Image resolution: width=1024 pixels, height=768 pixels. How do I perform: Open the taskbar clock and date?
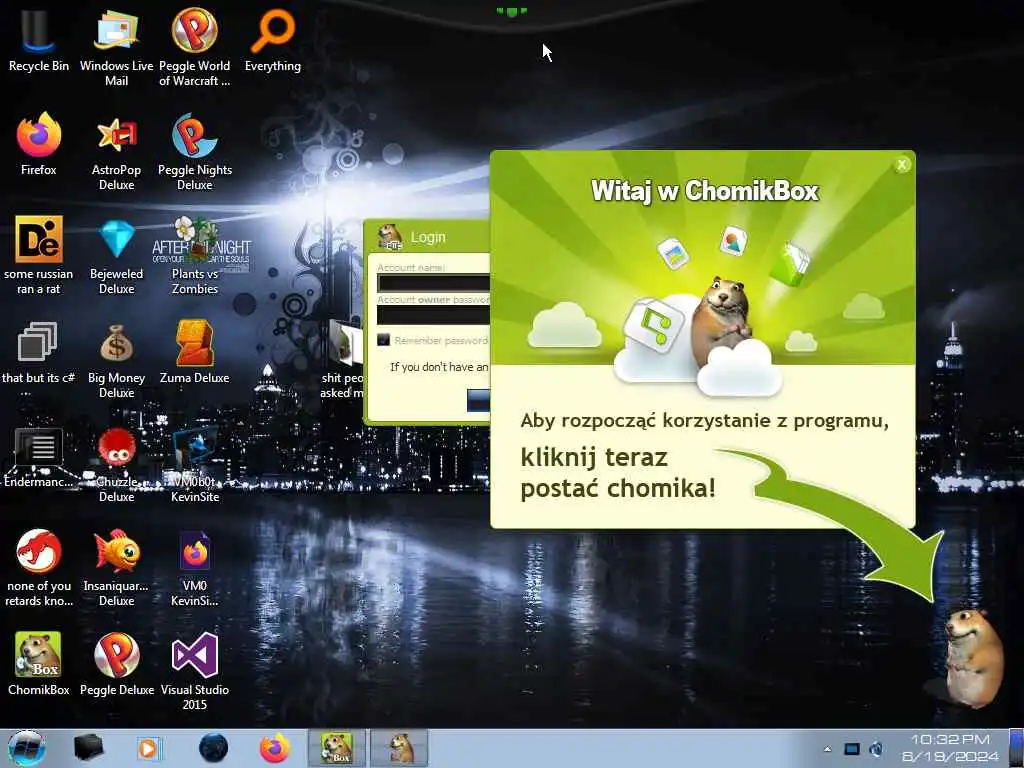tap(950, 748)
